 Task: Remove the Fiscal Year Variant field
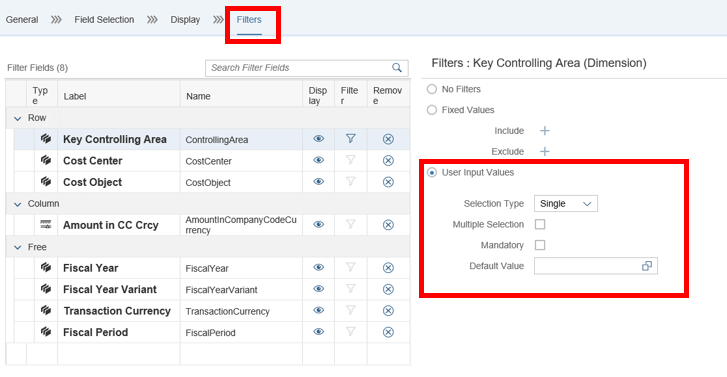coord(389,289)
